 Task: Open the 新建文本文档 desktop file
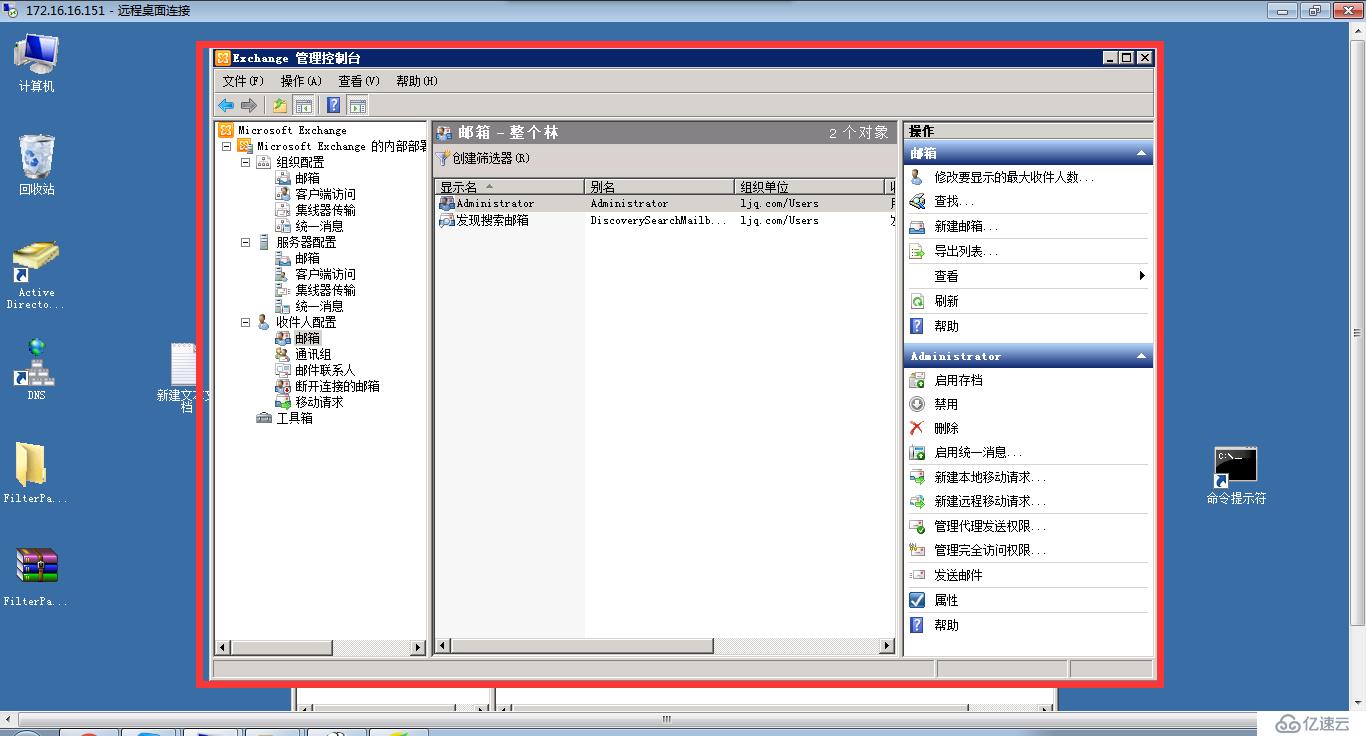tap(185, 378)
